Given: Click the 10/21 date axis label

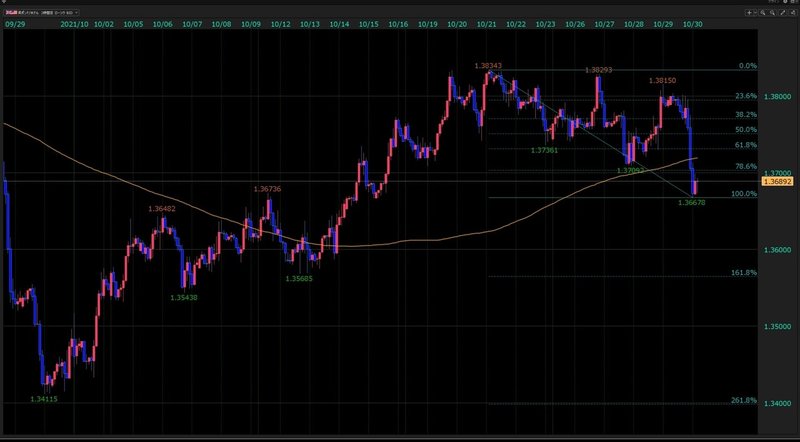Looking at the screenshot, I should 486,24.
